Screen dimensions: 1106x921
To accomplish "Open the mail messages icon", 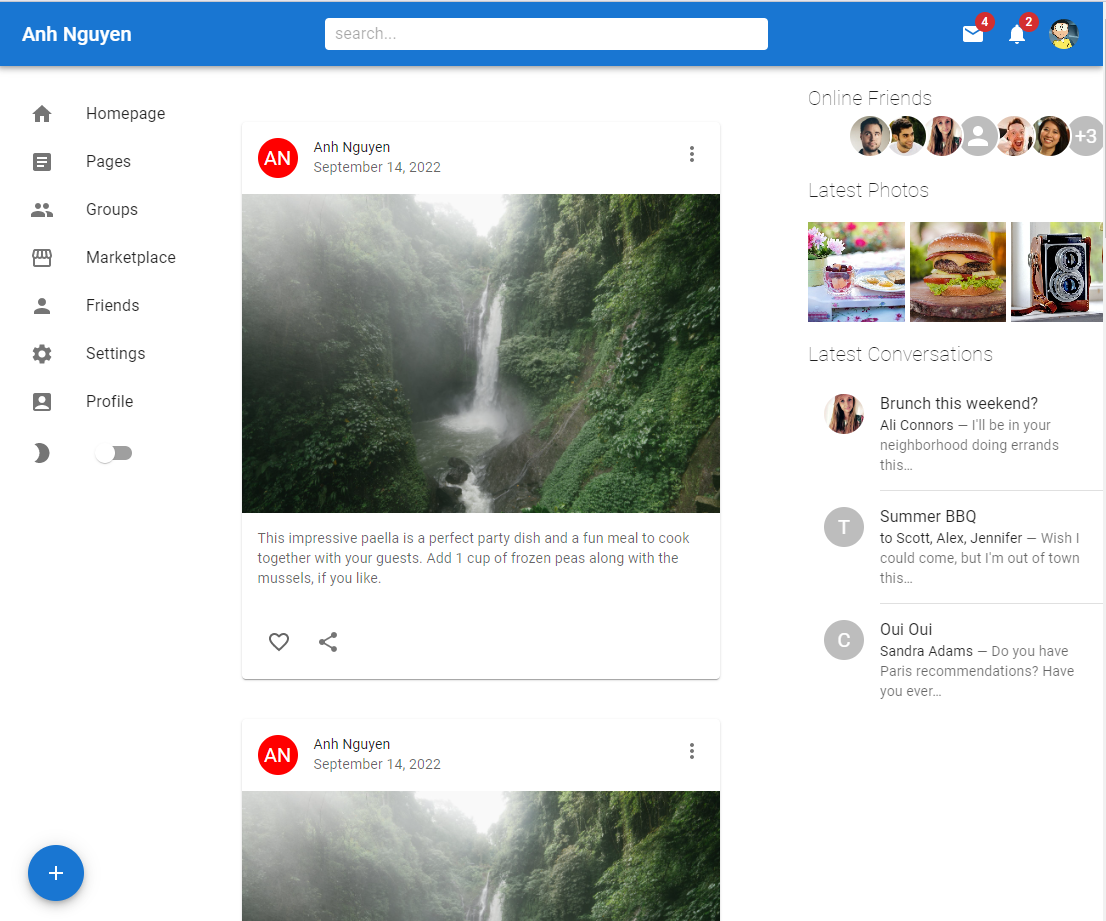I will (972, 34).
